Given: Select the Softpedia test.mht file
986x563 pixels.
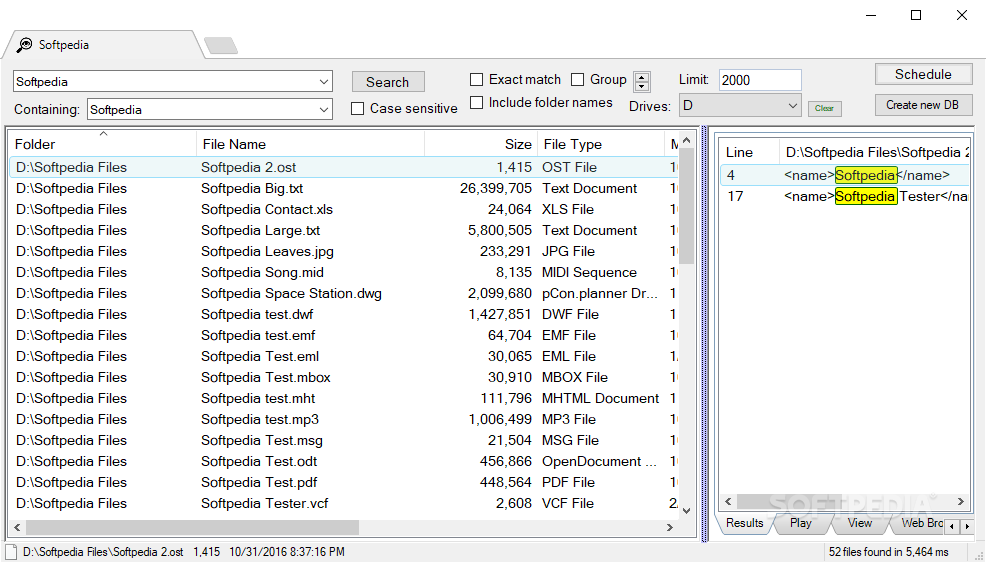Looking at the screenshot, I should [258, 398].
